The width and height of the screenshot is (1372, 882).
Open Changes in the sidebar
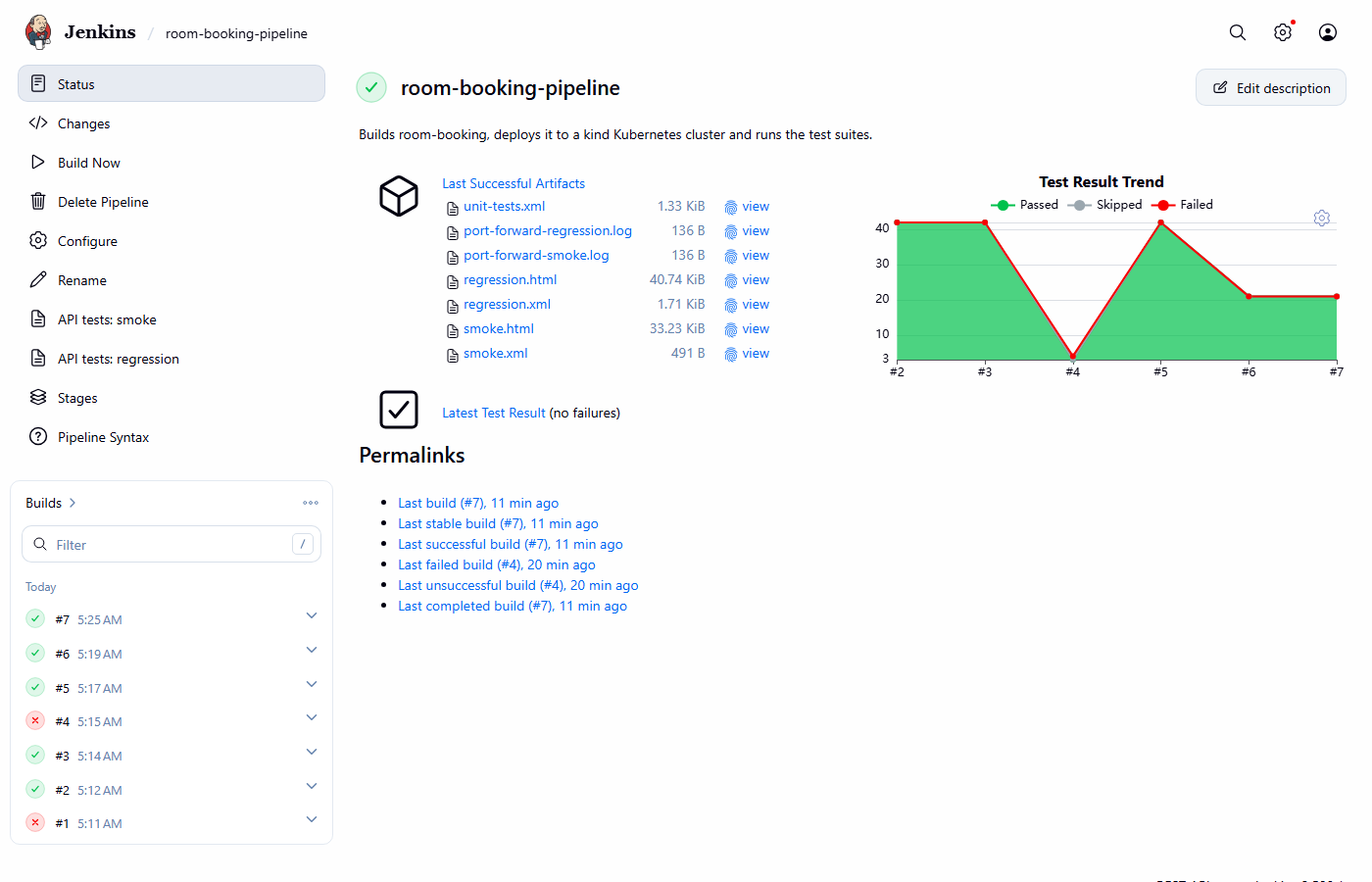click(171, 123)
